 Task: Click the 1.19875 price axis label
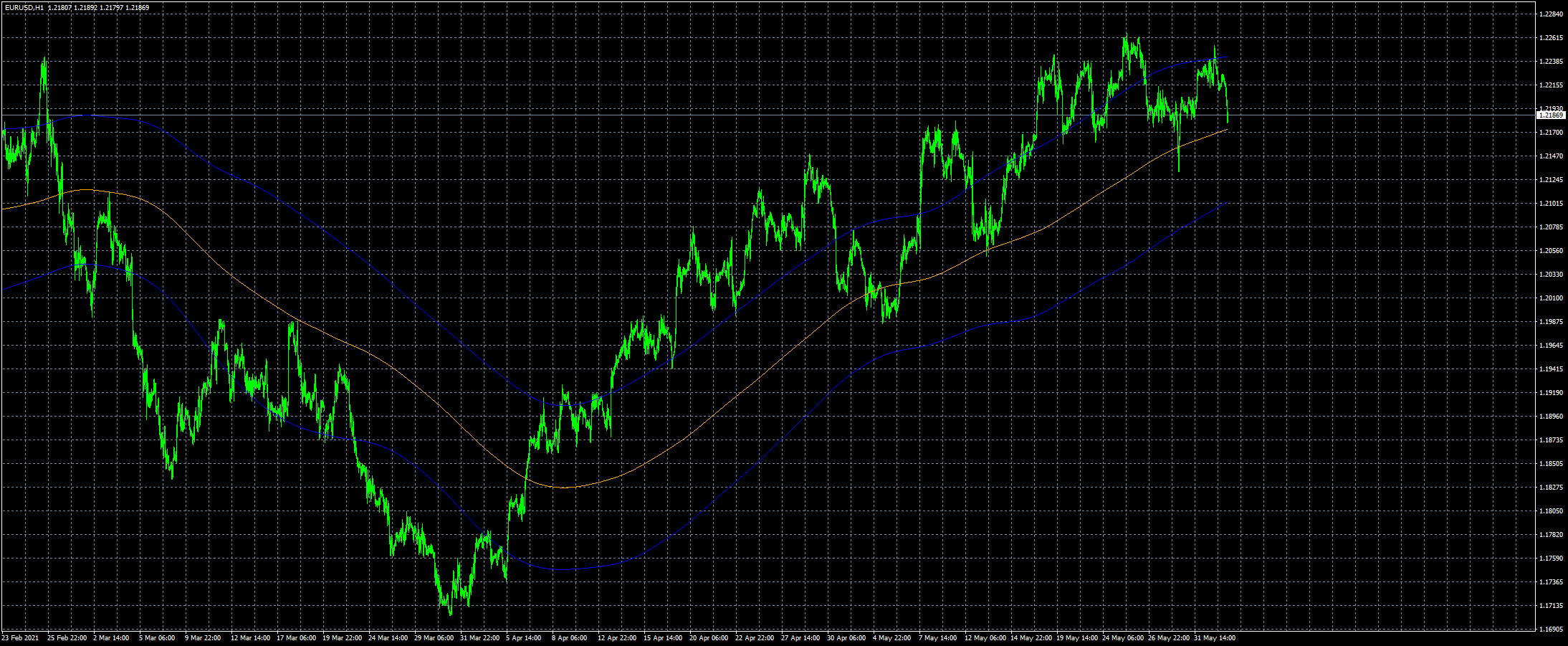click(x=1550, y=322)
